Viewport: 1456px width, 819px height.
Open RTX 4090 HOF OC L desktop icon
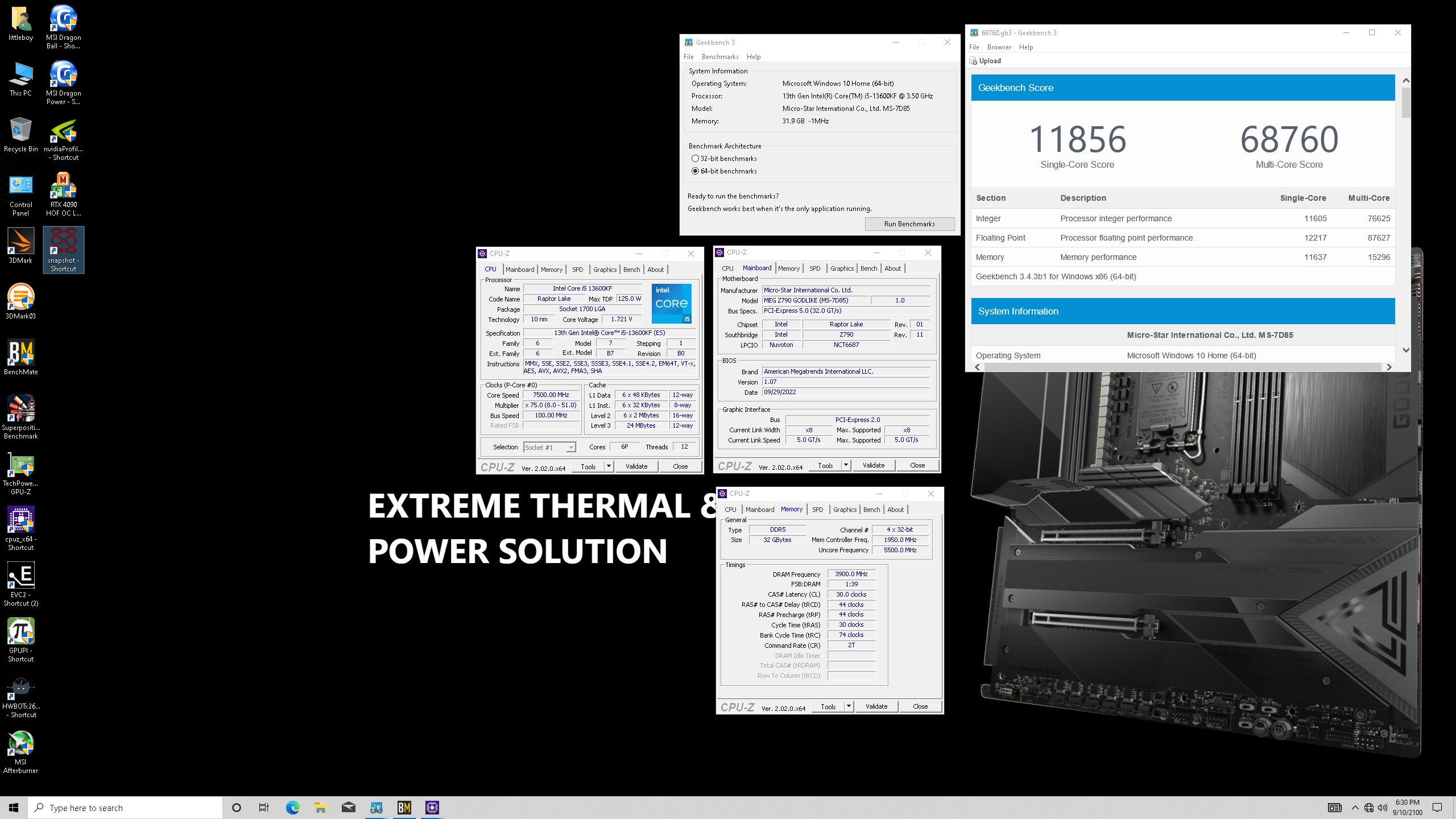tap(63, 195)
